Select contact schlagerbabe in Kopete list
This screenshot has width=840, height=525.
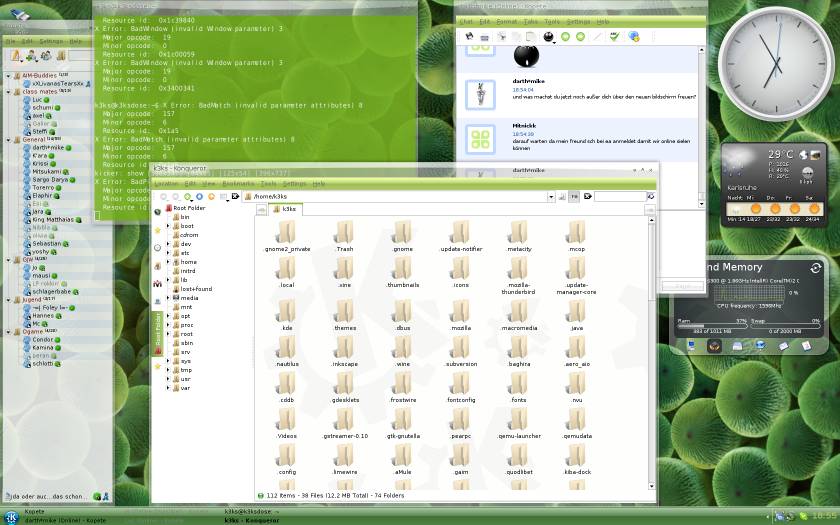tap(52, 292)
